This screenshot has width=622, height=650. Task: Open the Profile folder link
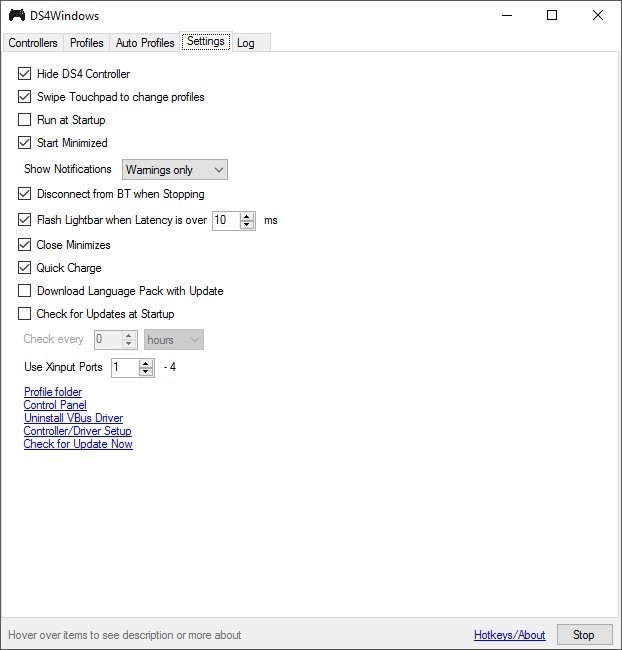tap(53, 392)
